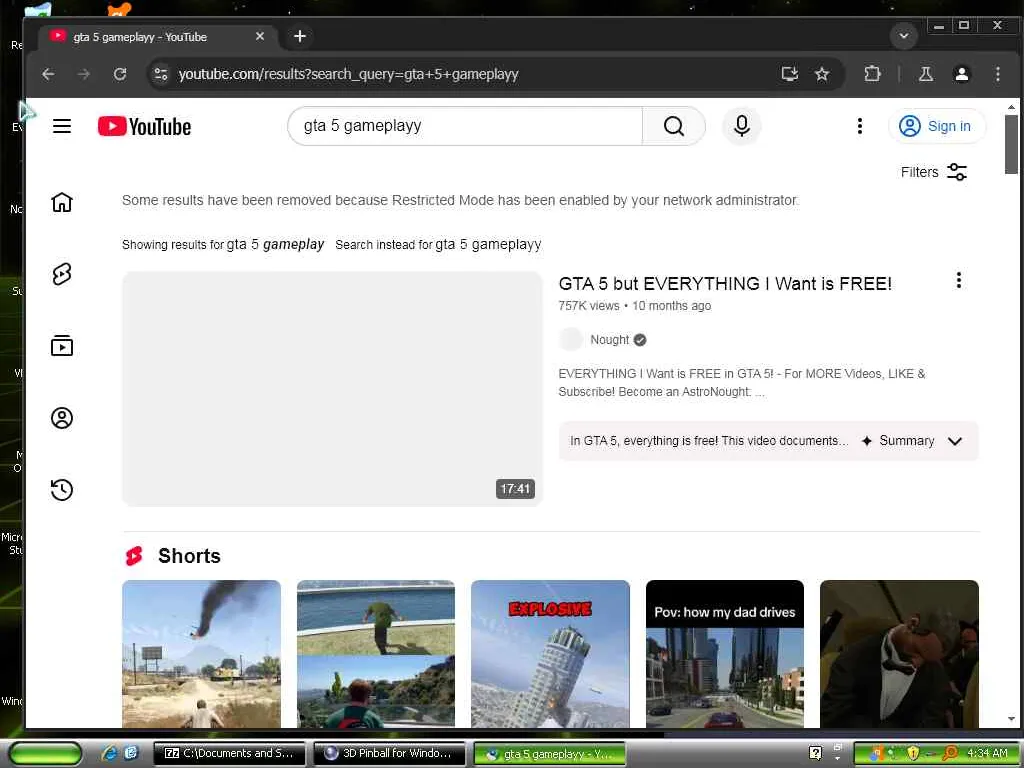Open Chrome three-dot menu
Screen dimensions: 1024x768
tap(997, 74)
